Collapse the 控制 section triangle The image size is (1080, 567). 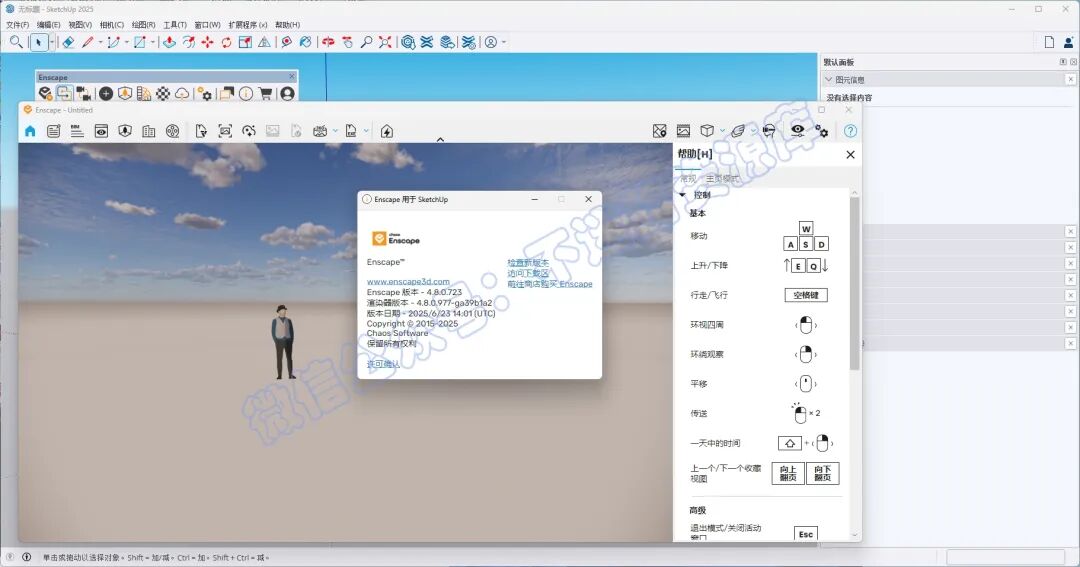point(683,195)
